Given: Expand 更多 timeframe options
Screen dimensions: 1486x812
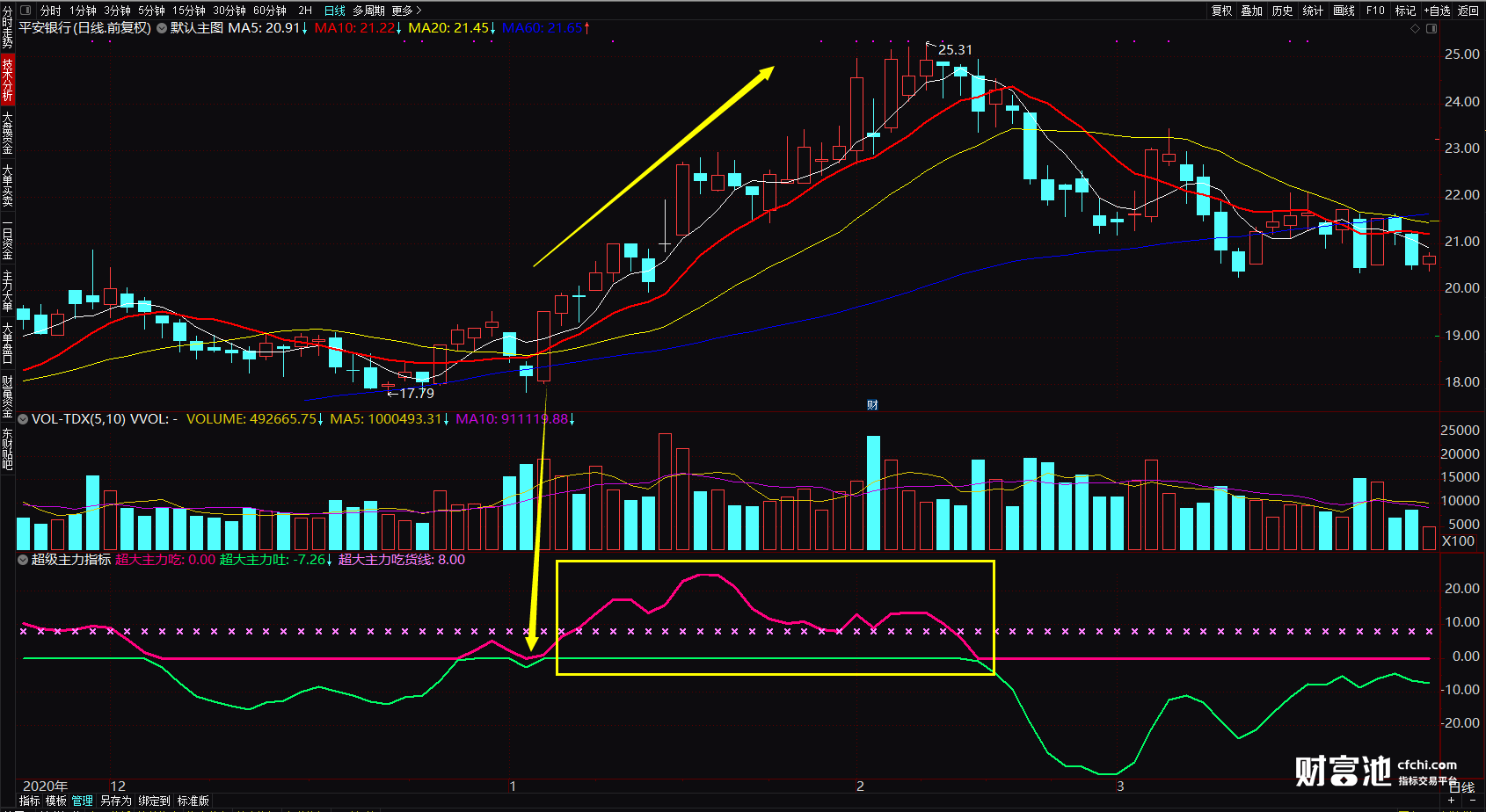Looking at the screenshot, I should 406,11.
